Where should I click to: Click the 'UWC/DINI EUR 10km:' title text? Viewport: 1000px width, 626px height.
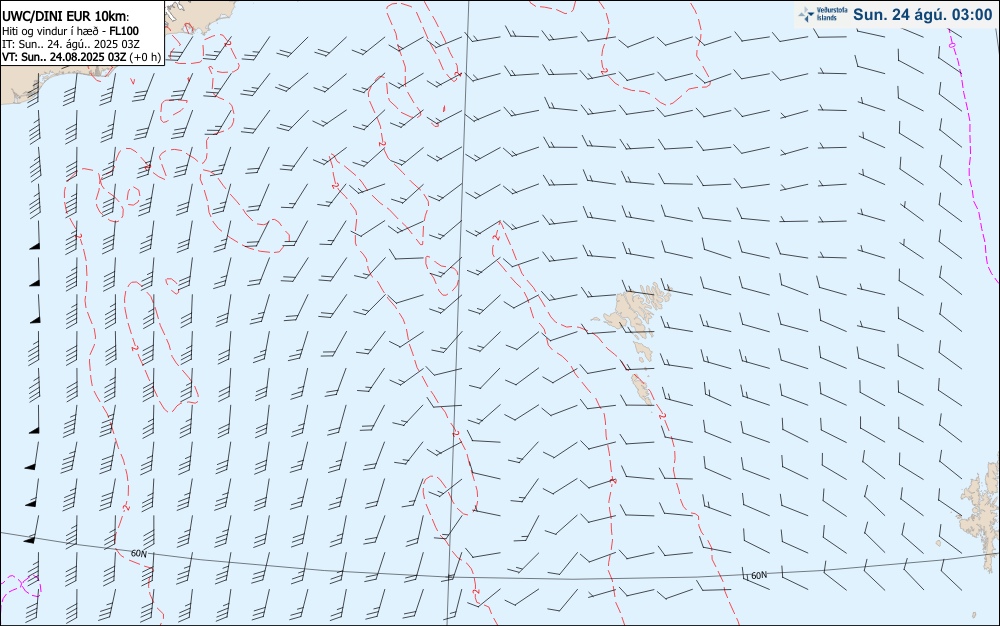65,17
